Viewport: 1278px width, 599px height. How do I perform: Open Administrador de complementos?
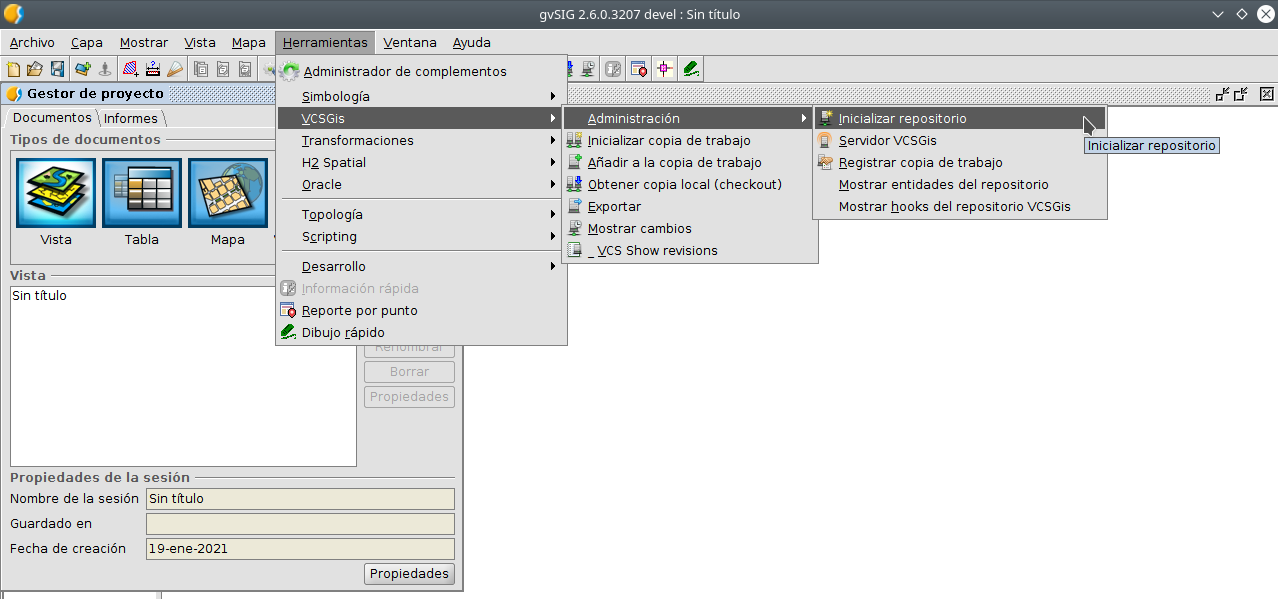421,72
